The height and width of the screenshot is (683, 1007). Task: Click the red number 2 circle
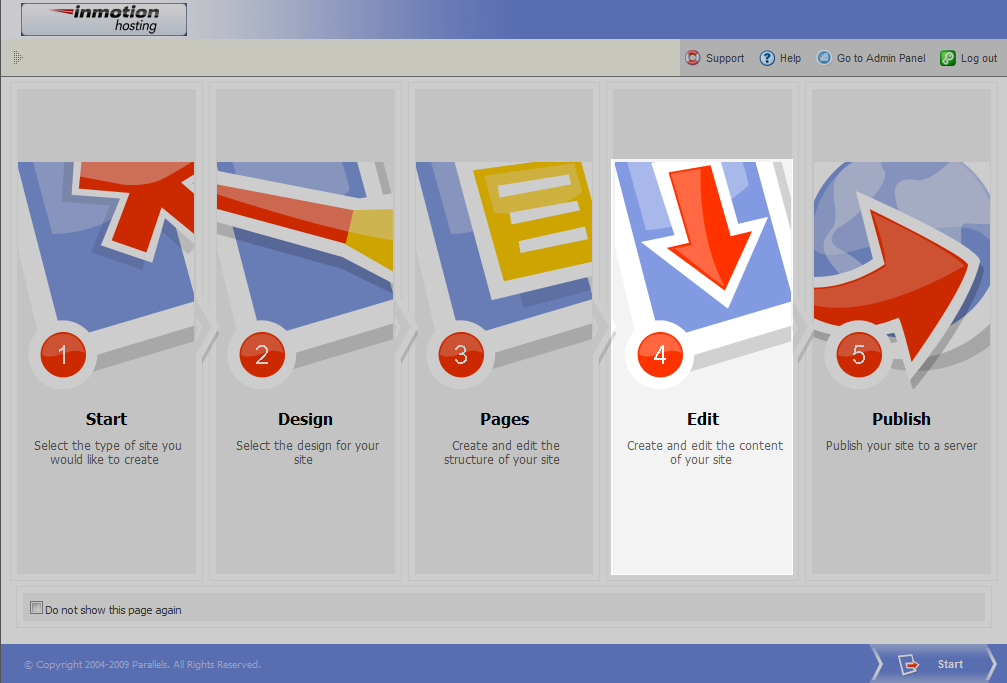click(x=262, y=355)
